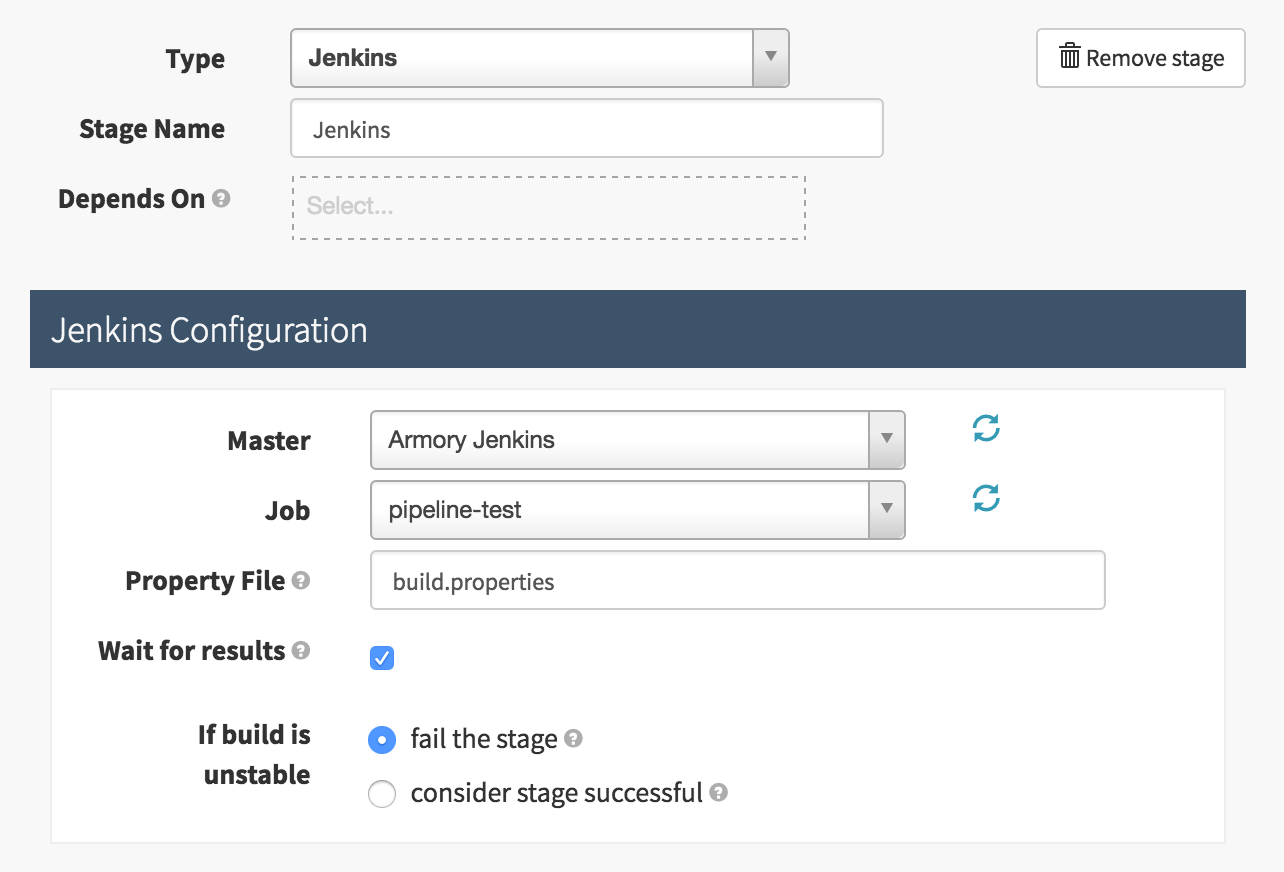Click the Remove stage button

[x=1140, y=58]
